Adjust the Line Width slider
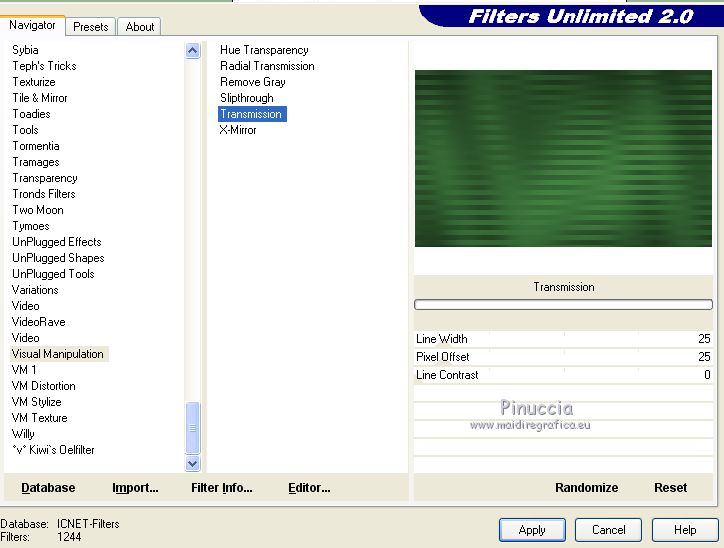Viewport: 724px width, 548px height. pos(563,339)
